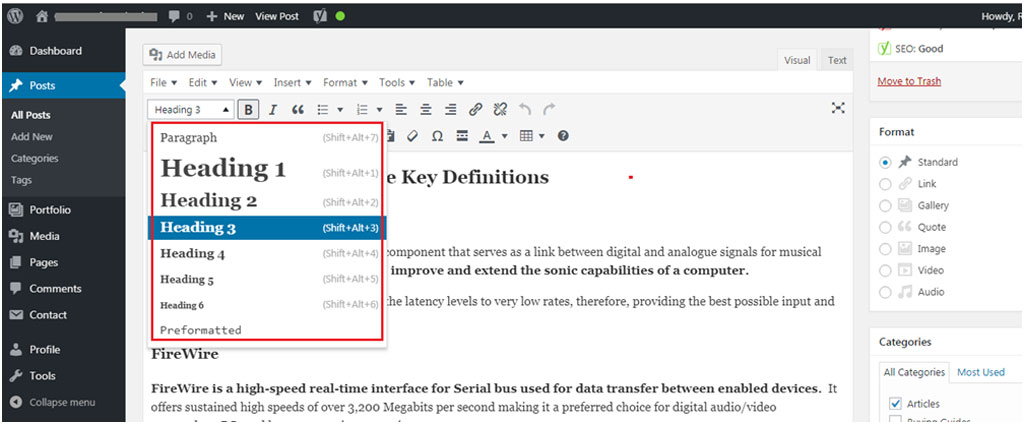Screen dimensions: 1024x424
Task: Expand the bulleted list style arrow
Action: tap(340, 110)
